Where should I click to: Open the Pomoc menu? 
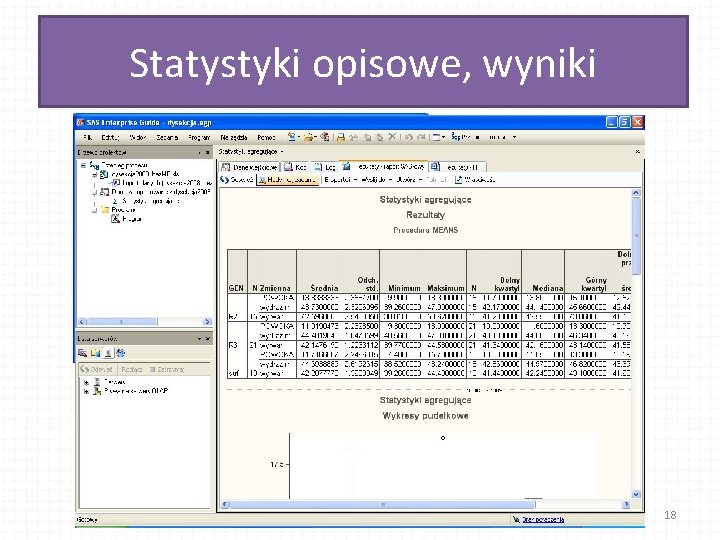pyautogui.click(x=266, y=137)
